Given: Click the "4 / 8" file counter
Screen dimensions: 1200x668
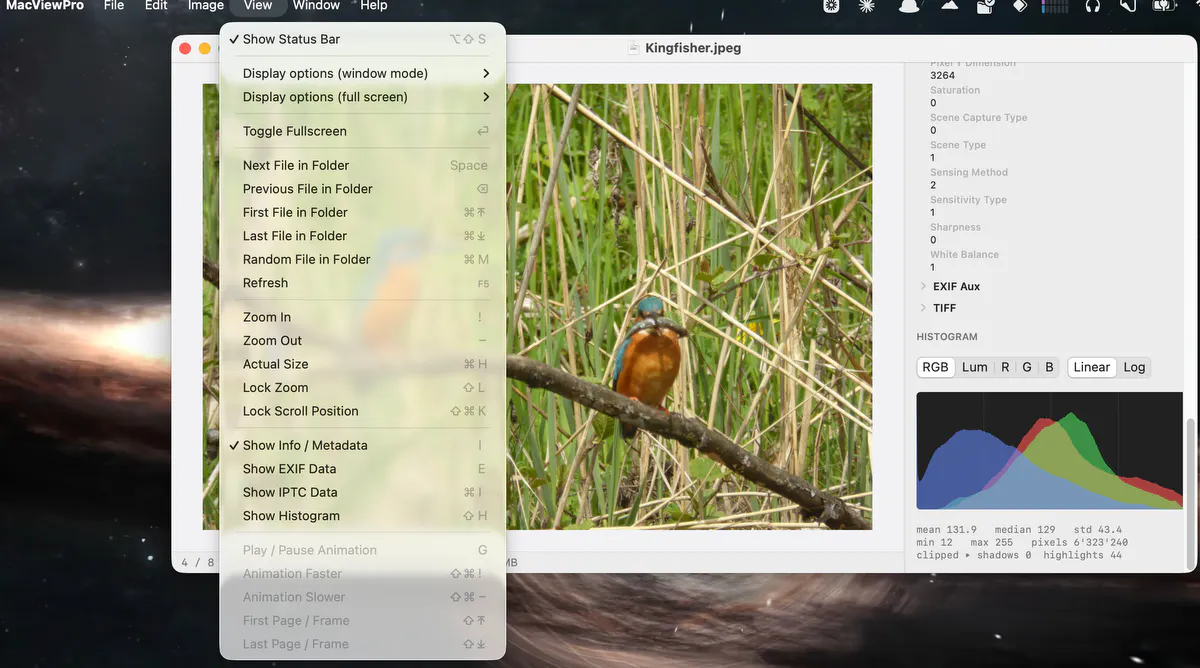Looking at the screenshot, I should 198,563.
